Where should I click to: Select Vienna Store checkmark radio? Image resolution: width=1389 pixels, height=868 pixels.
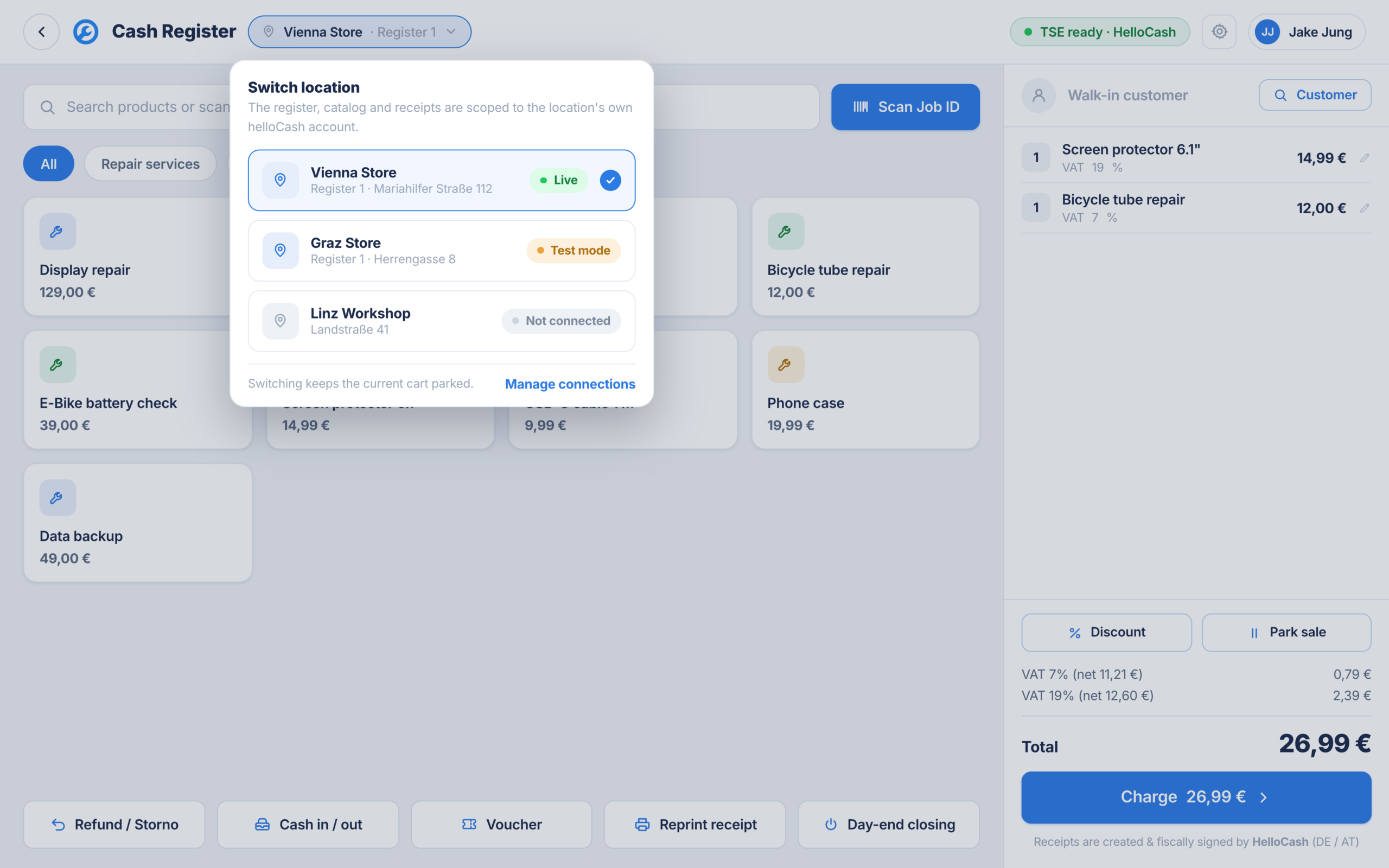point(610,180)
